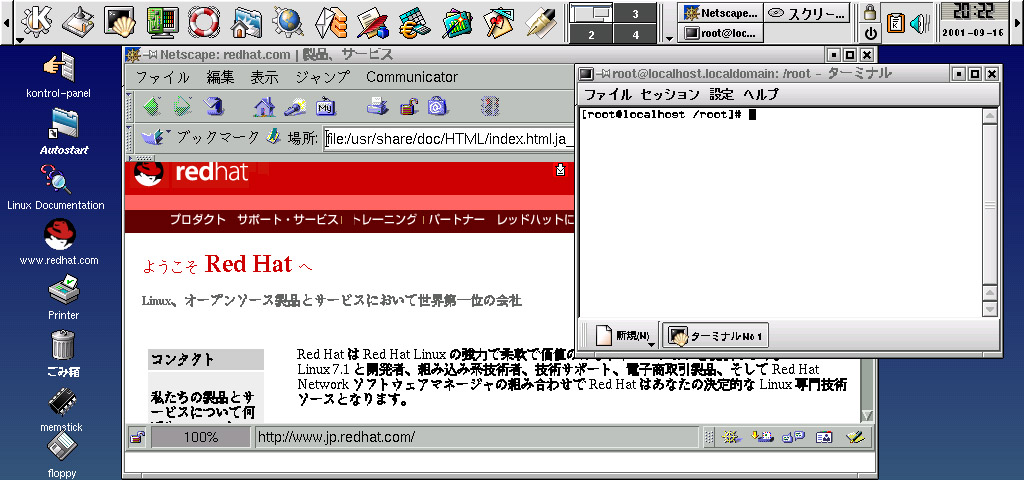Open the Mail inbox icon in Netscape status bar
The image size is (1024, 480).
pyautogui.click(x=762, y=437)
